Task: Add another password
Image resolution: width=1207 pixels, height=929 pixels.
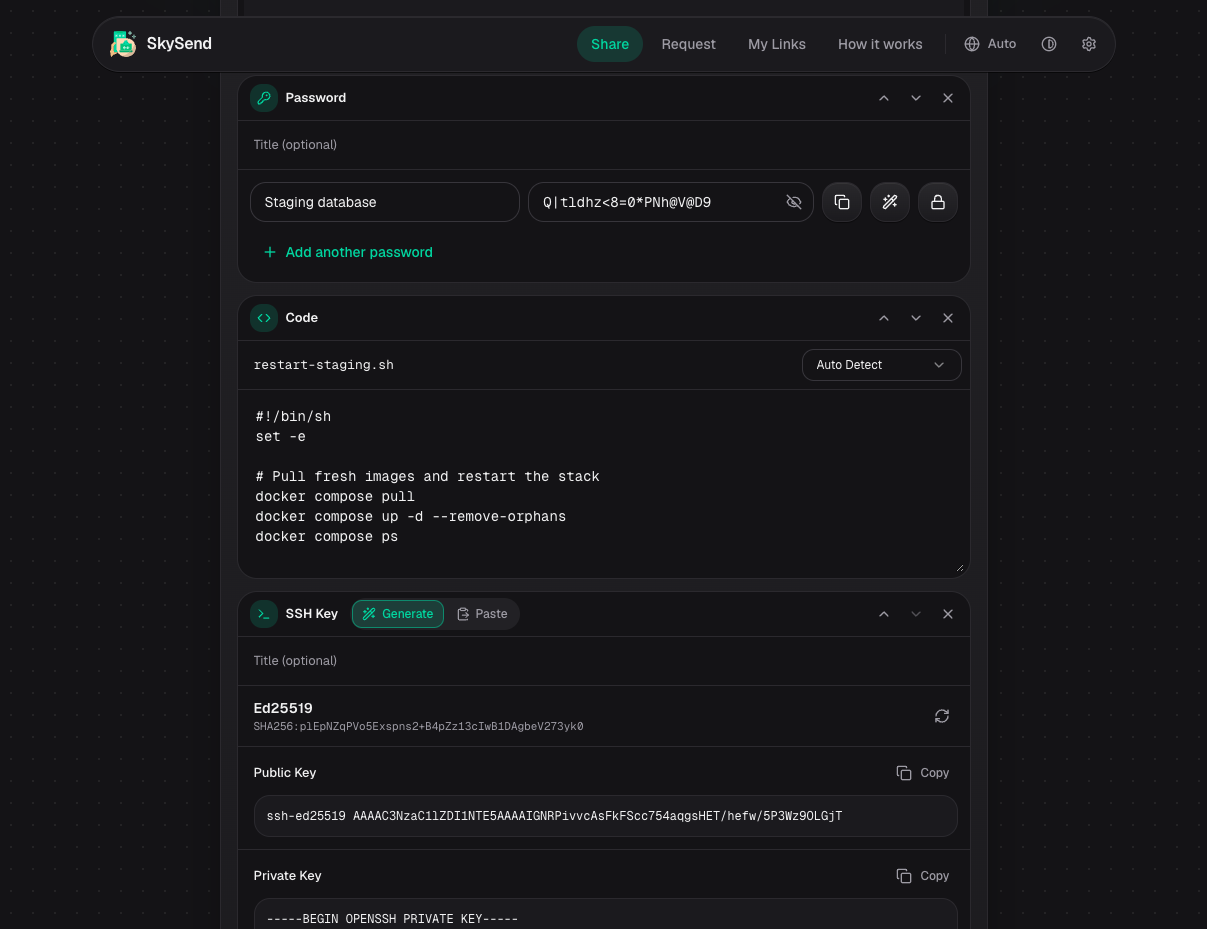Action: point(348,252)
